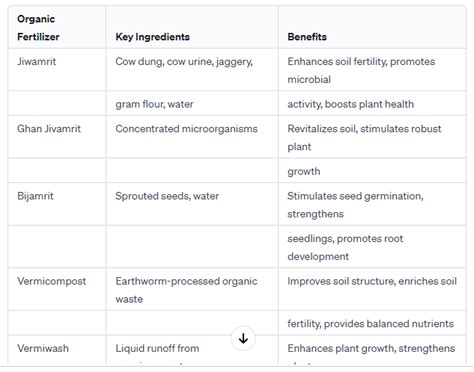This screenshot has height=372, width=474.
Task: Click Sprouted seeds, water cell
Action: click(x=192, y=204)
